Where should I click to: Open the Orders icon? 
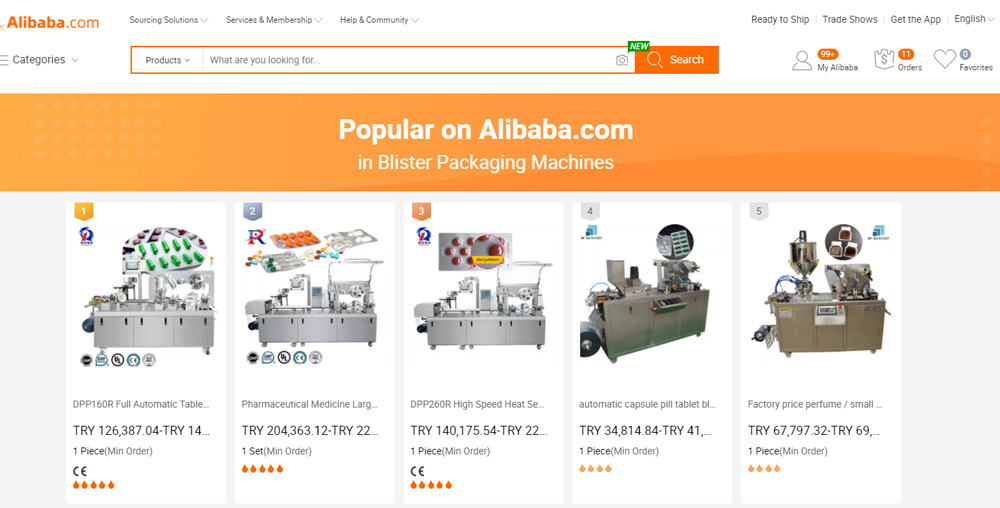(884, 59)
